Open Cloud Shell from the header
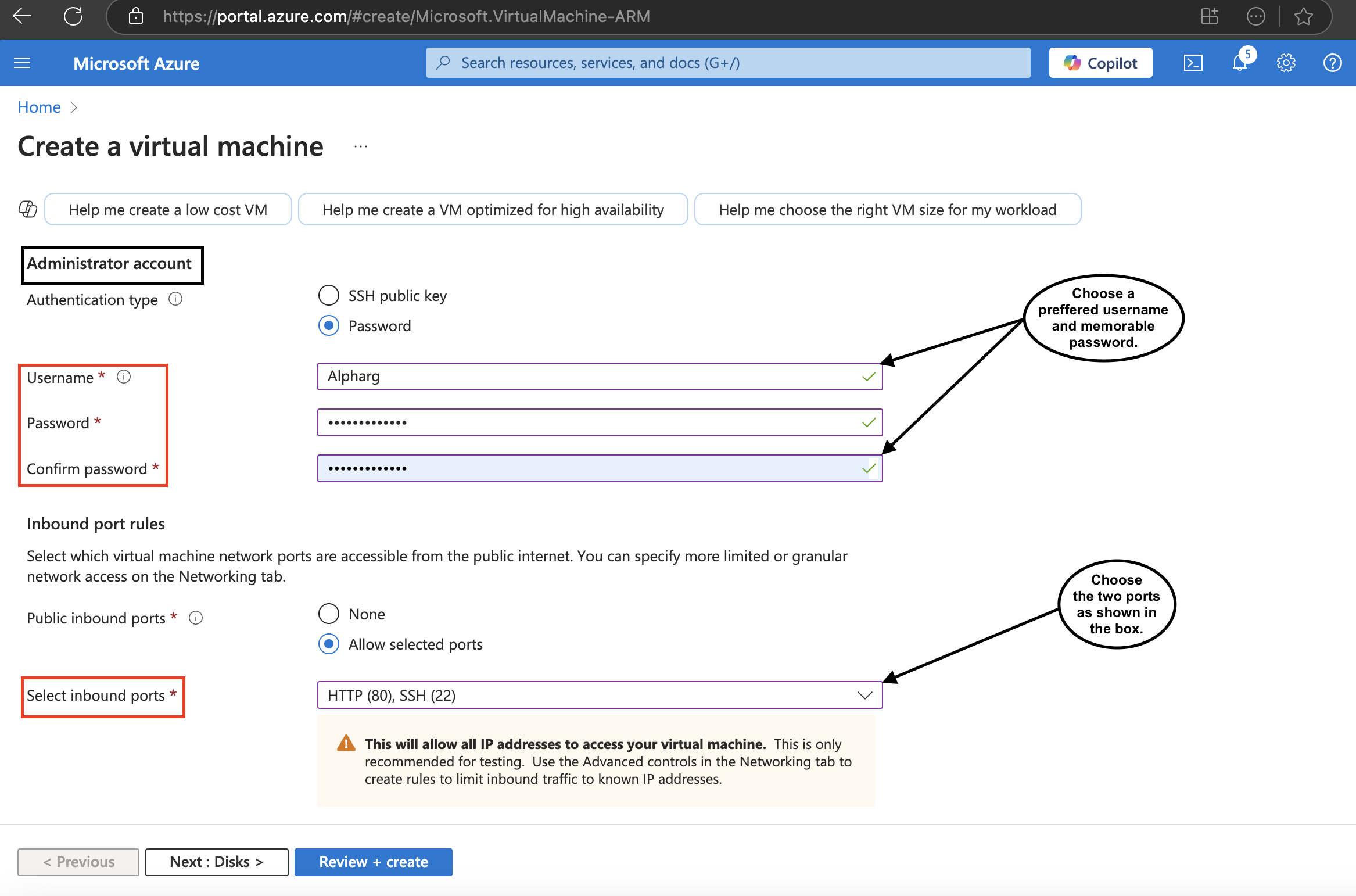The image size is (1356, 896). click(1193, 63)
